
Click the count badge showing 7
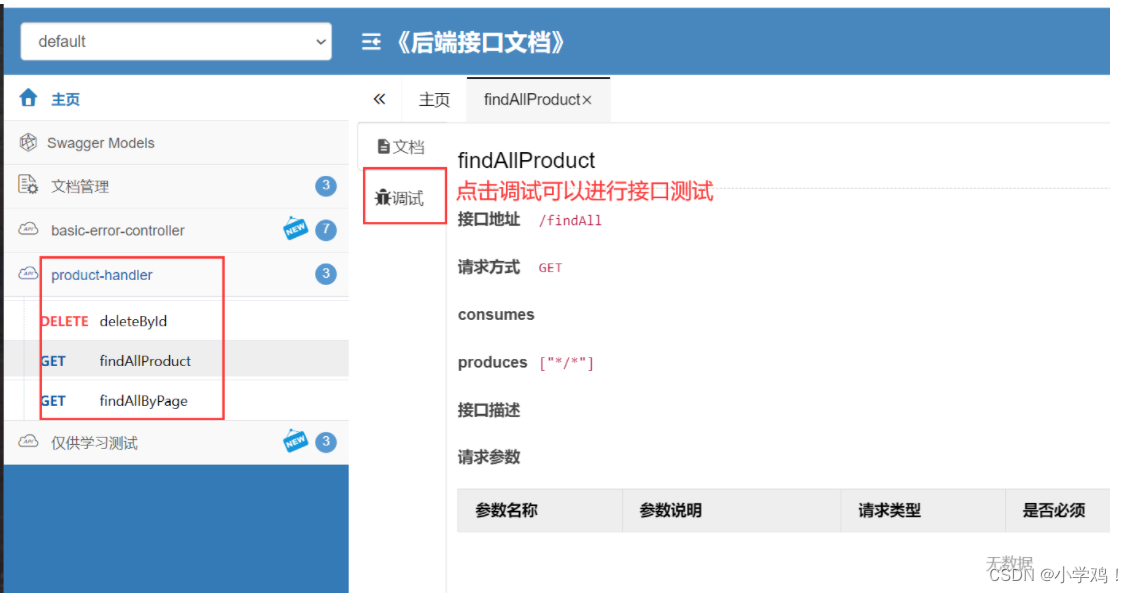pos(325,229)
